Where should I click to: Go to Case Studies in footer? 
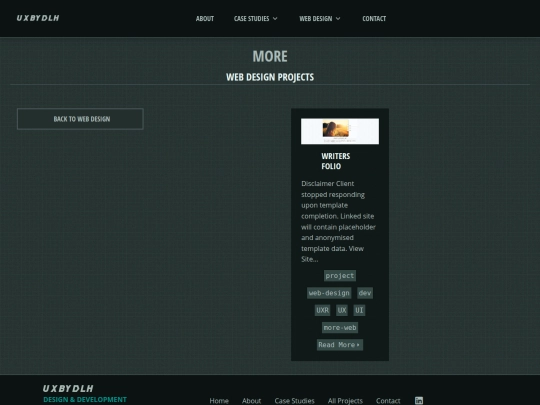tap(294, 401)
